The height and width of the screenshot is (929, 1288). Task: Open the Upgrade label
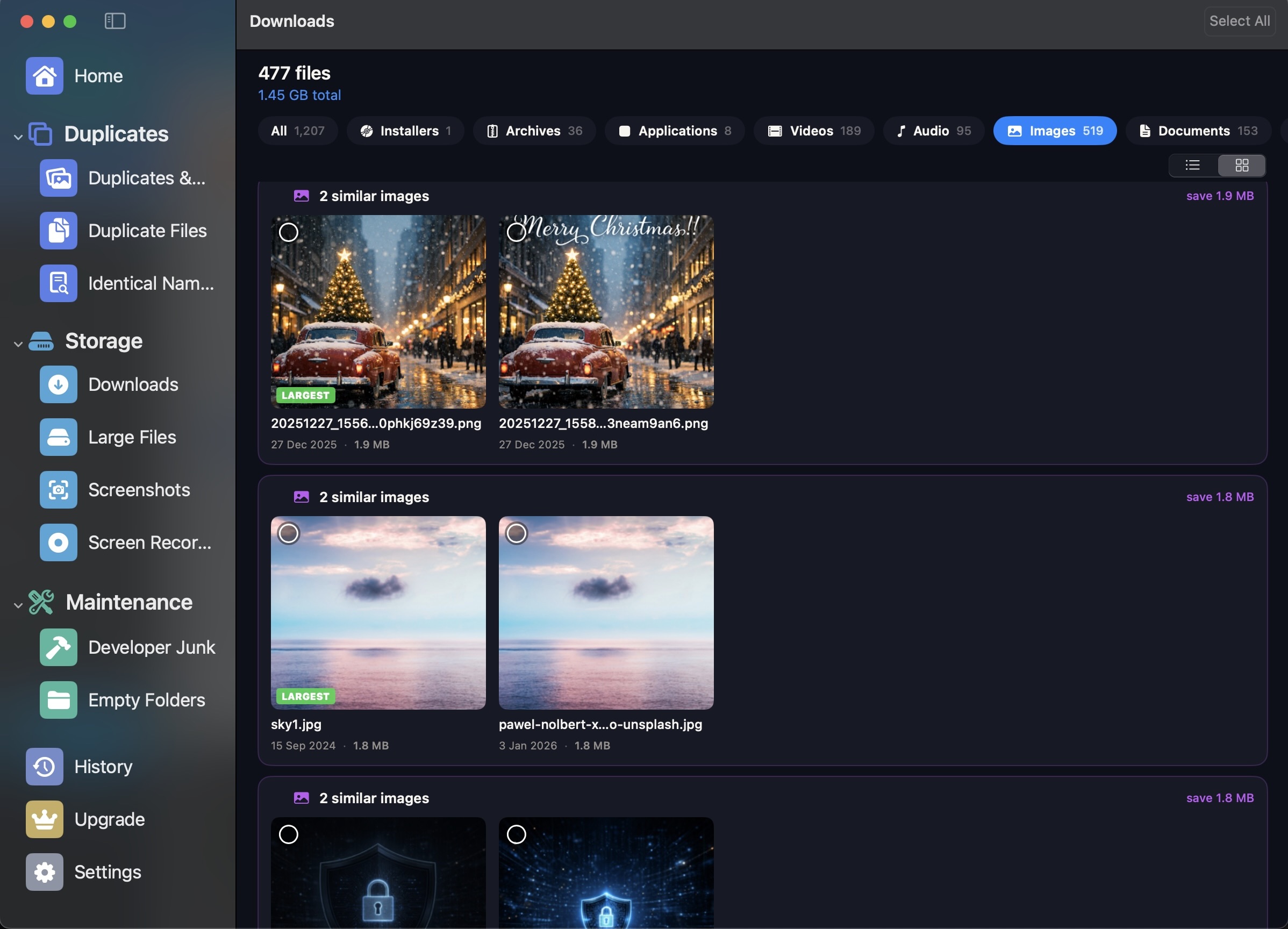[110, 819]
